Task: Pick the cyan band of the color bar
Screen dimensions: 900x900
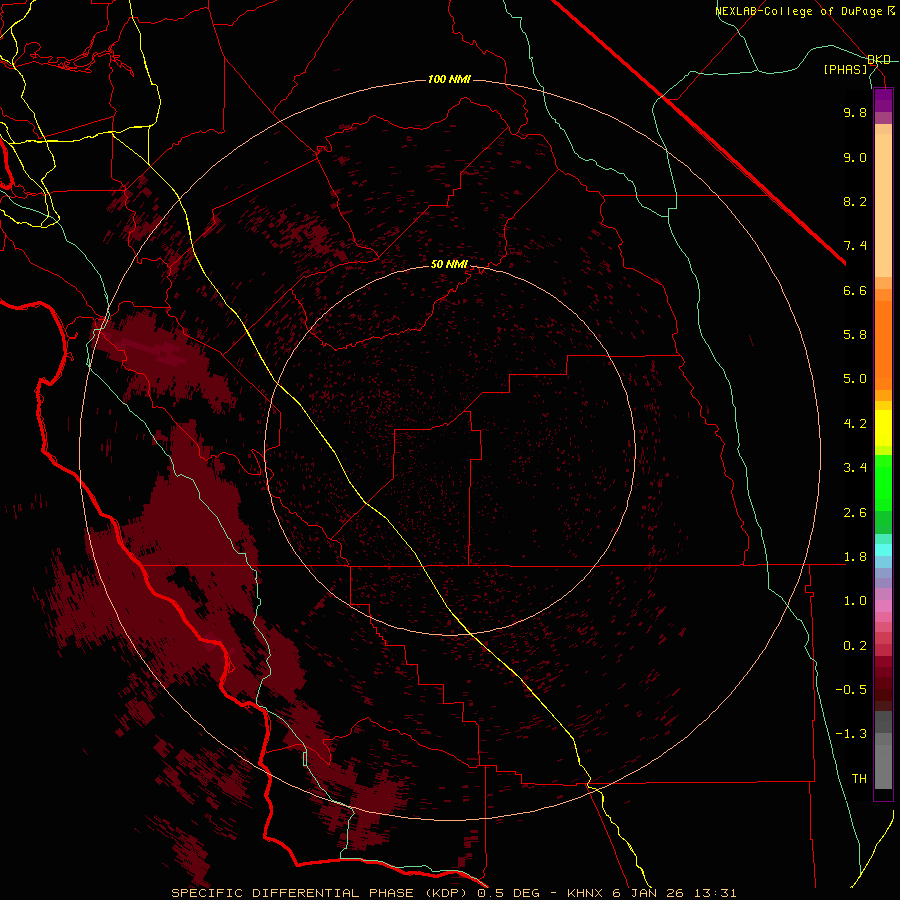Action: pyautogui.click(x=883, y=550)
